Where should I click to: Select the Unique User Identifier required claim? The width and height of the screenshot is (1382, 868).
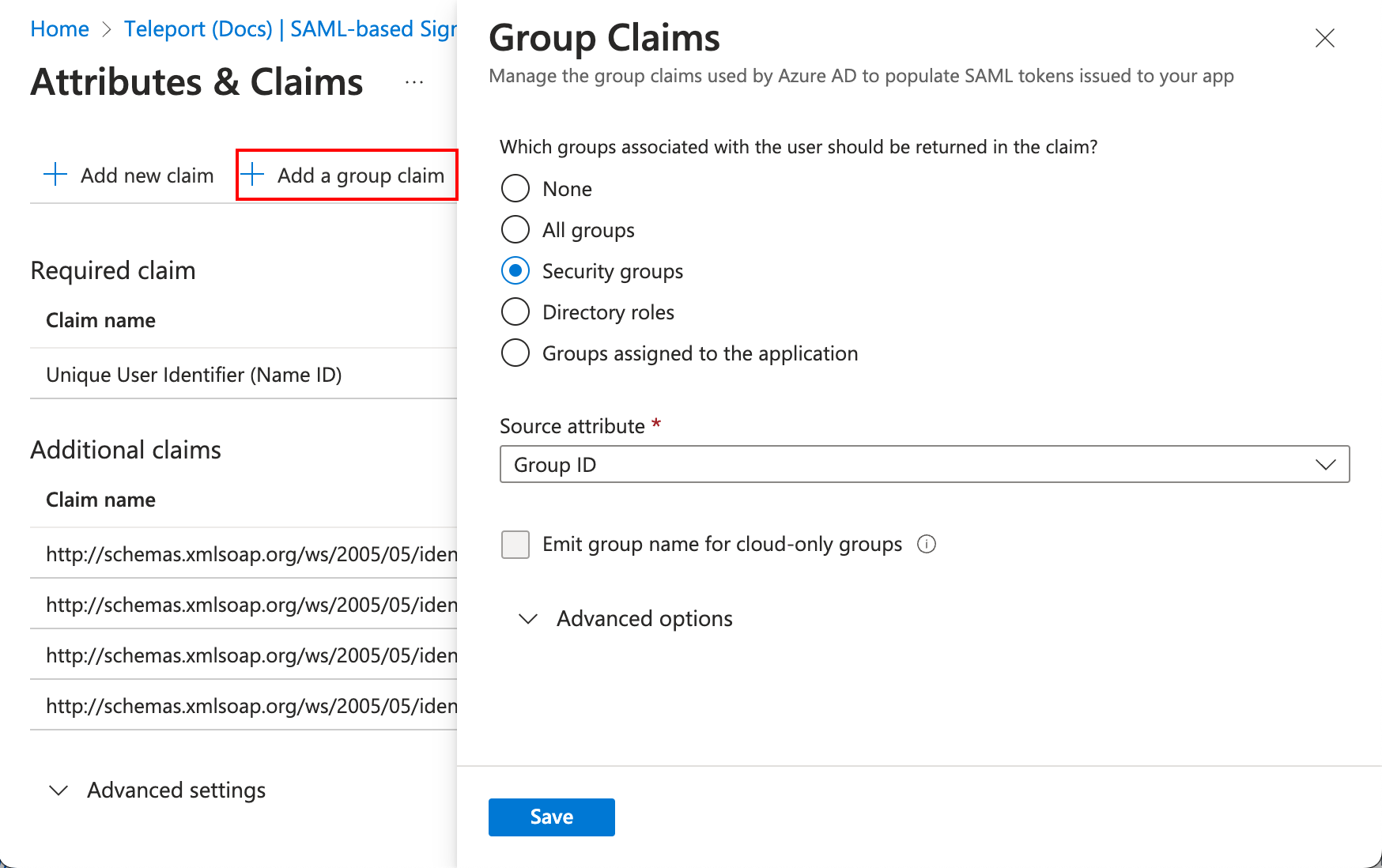click(x=193, y=374)
